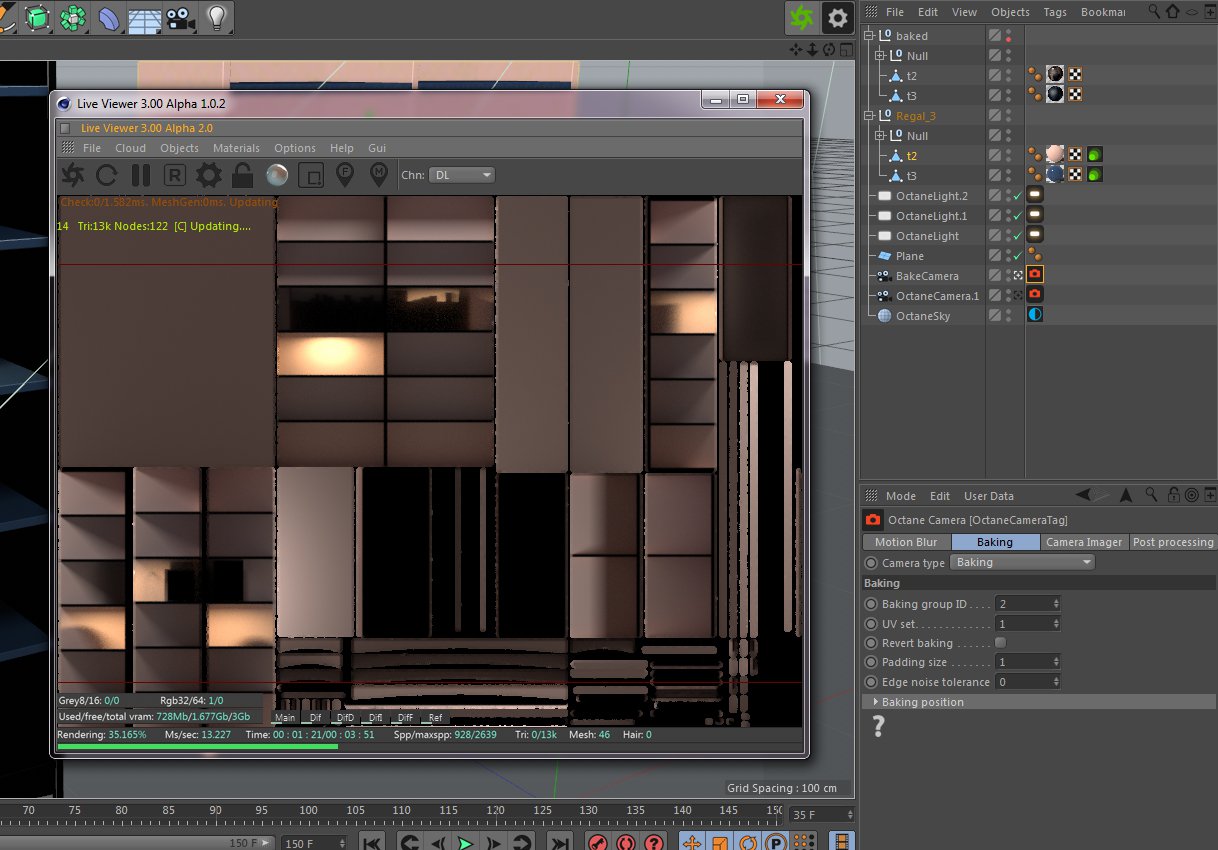
Task: Activate the material picker in Live Viewer
Action: coord(378,175)
